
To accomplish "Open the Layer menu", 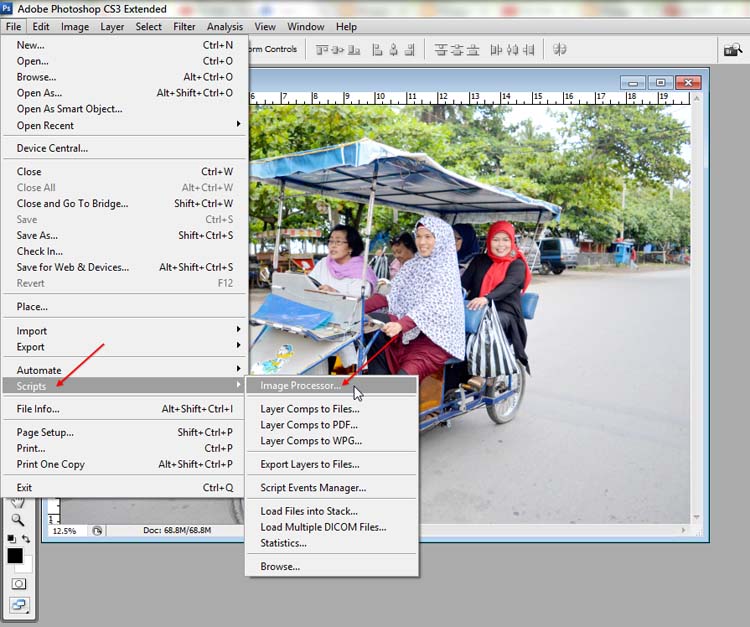I will pyautogui.click(x=112, y=27).
